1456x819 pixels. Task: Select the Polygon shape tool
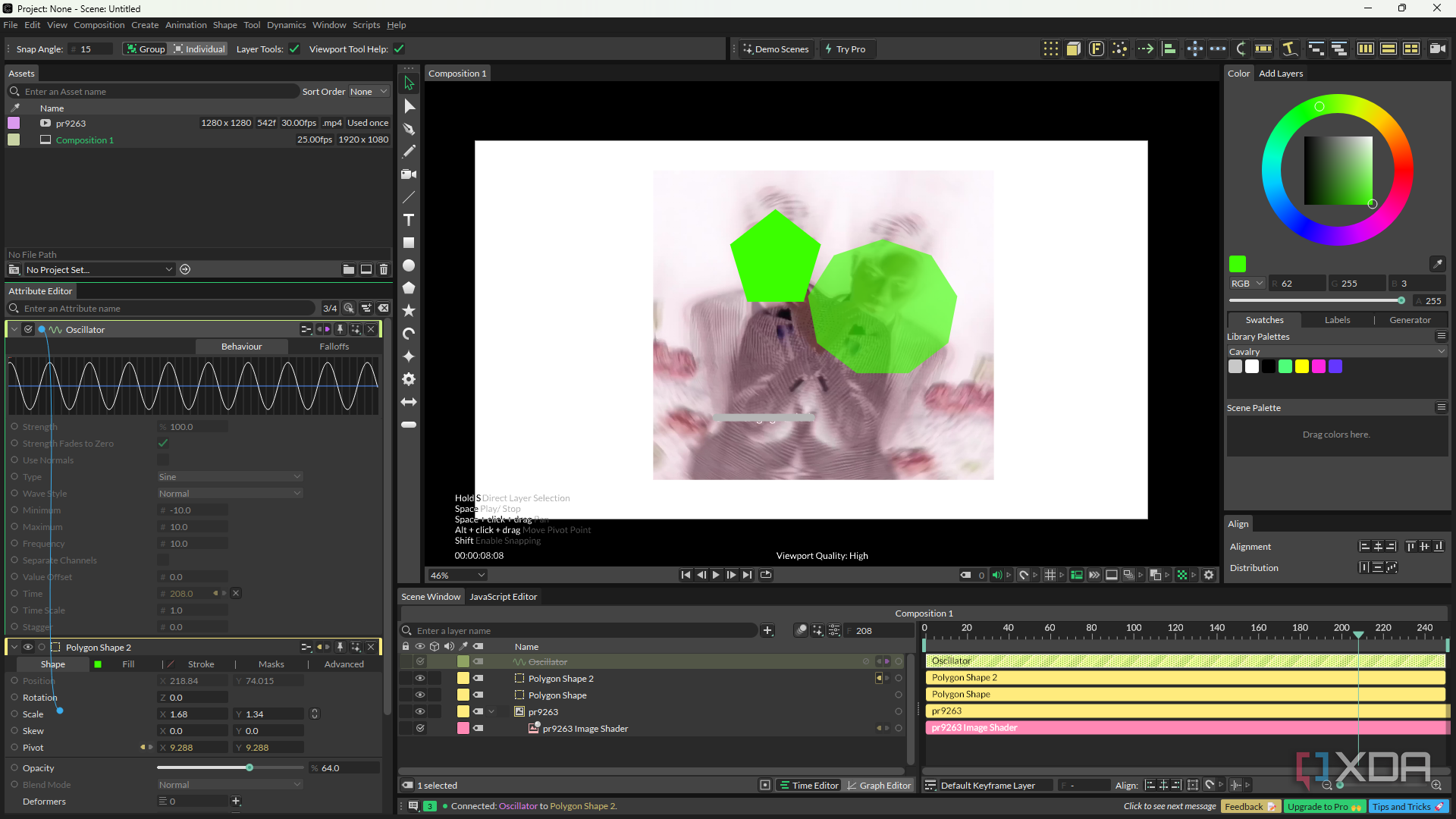point(409,288)
